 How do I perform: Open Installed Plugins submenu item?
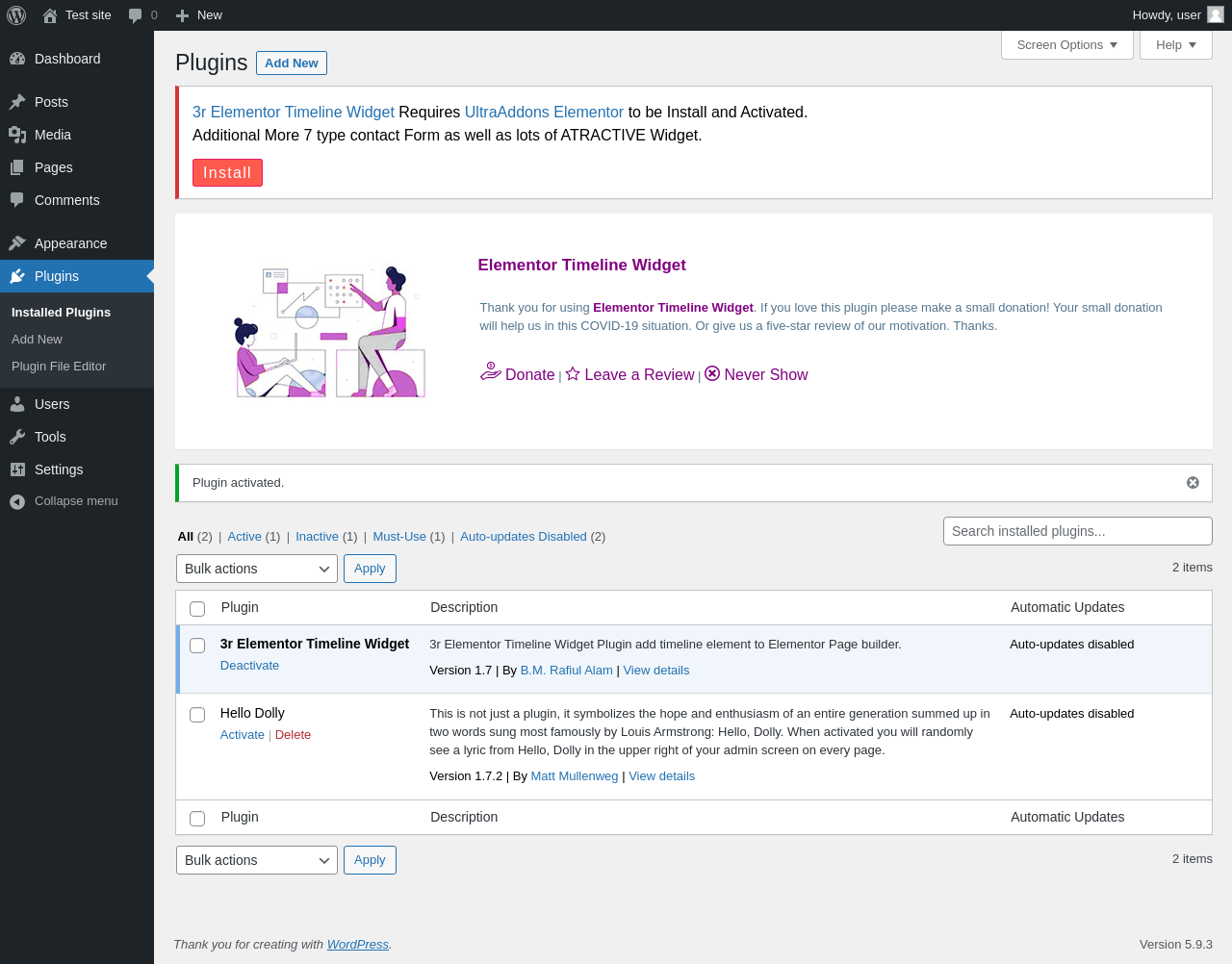61,313
